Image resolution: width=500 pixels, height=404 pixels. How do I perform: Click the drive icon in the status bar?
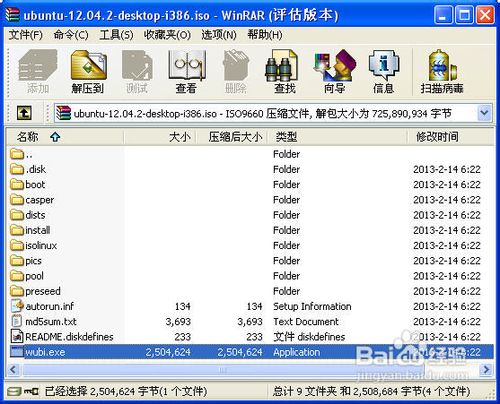pos(14,391)
